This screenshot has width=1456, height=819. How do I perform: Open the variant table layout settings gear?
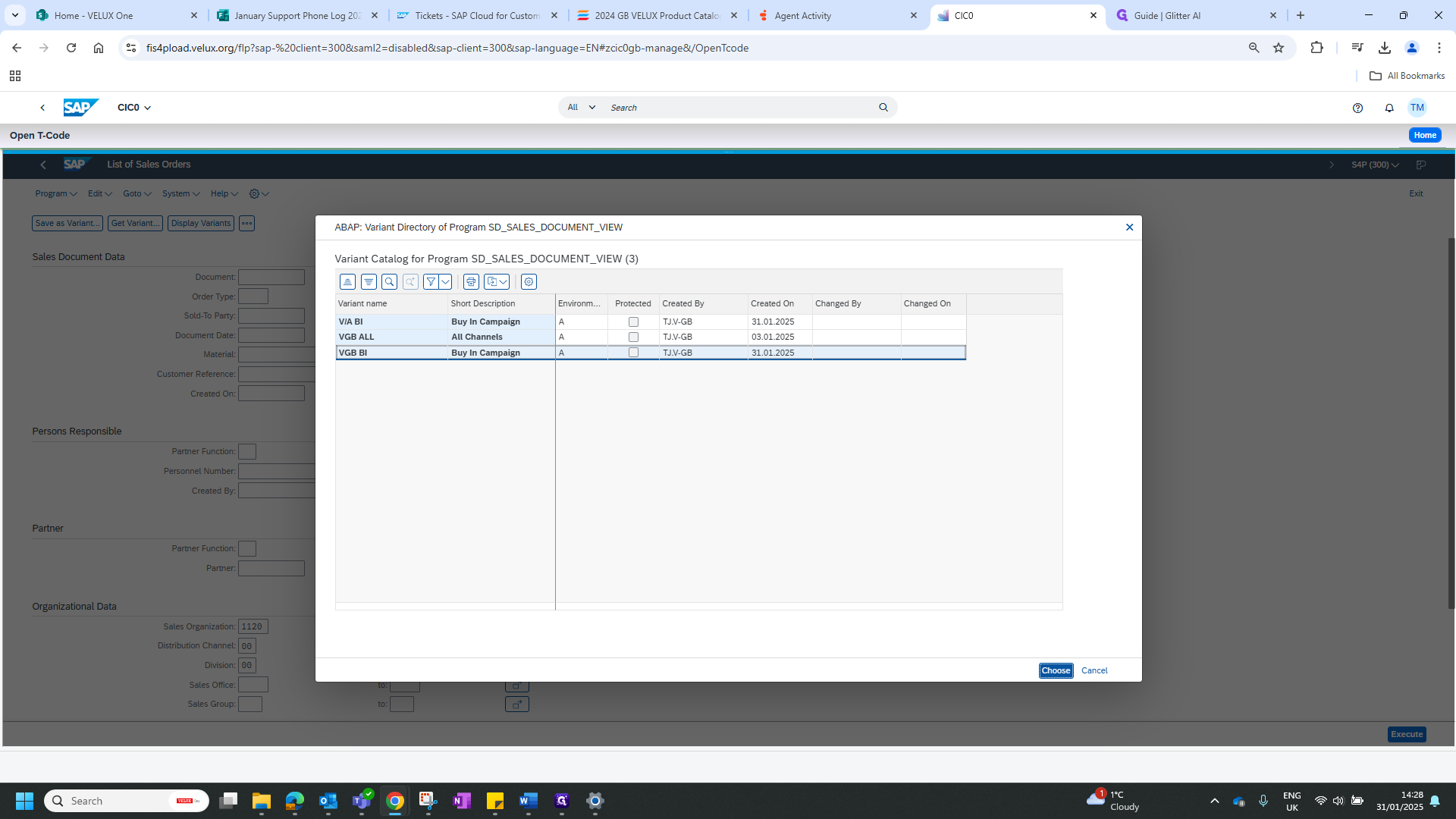pos(529,282)
